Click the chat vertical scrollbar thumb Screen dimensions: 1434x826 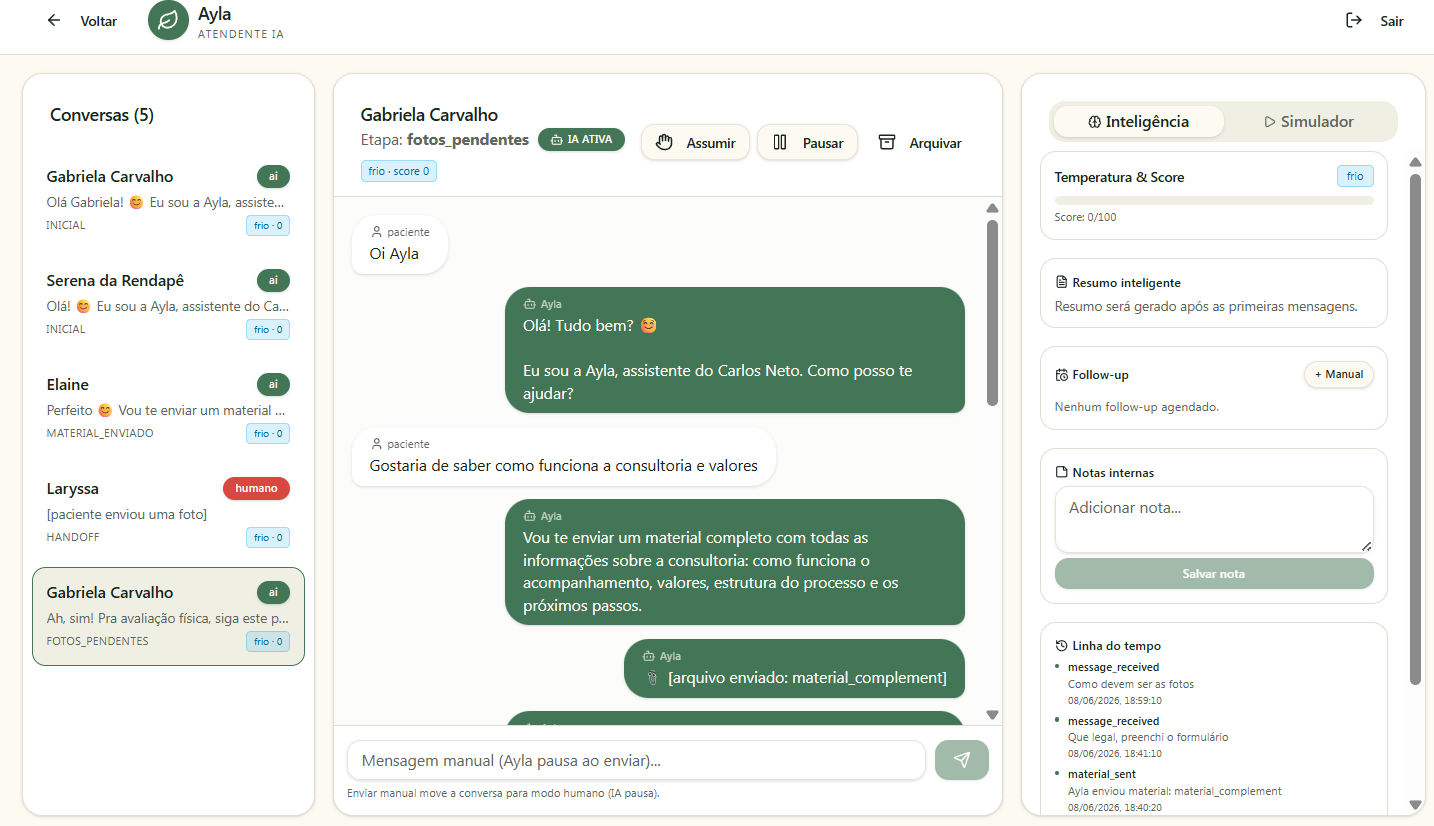pos(992,312)
